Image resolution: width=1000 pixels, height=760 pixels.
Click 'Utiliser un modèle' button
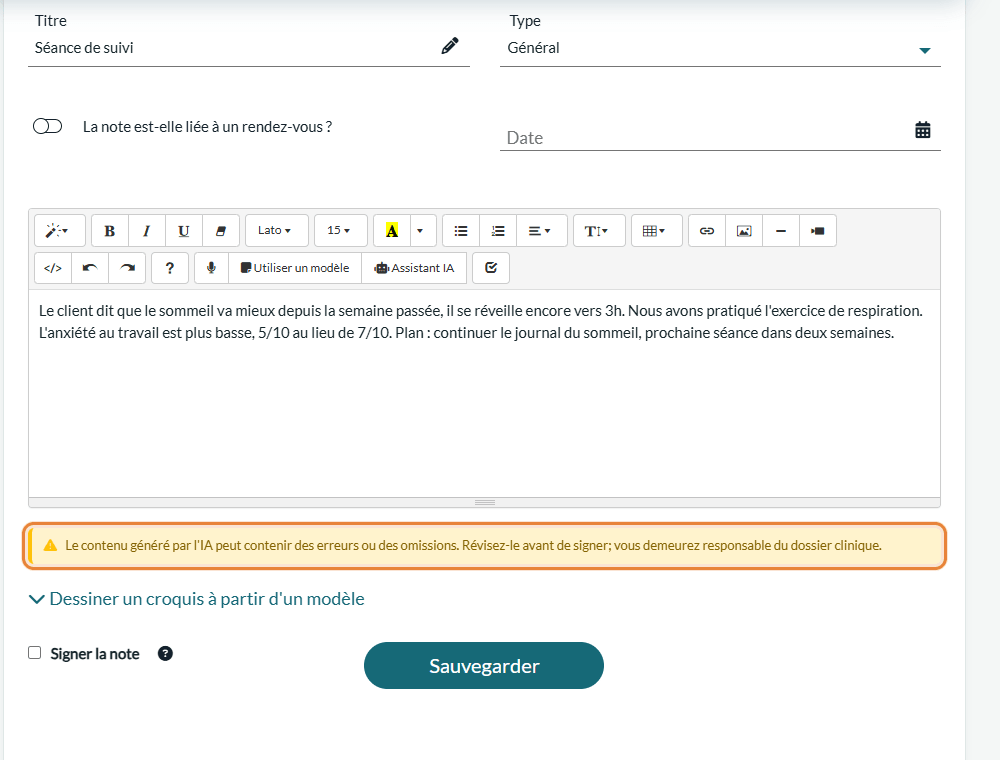(295, 268)
